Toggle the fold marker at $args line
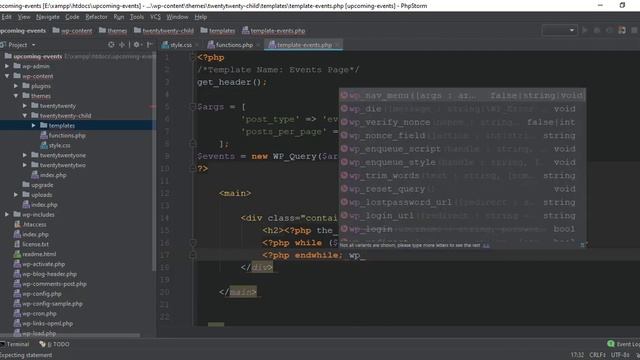The height and width of the screenshot is (360, 640). [x=193, y=107]
